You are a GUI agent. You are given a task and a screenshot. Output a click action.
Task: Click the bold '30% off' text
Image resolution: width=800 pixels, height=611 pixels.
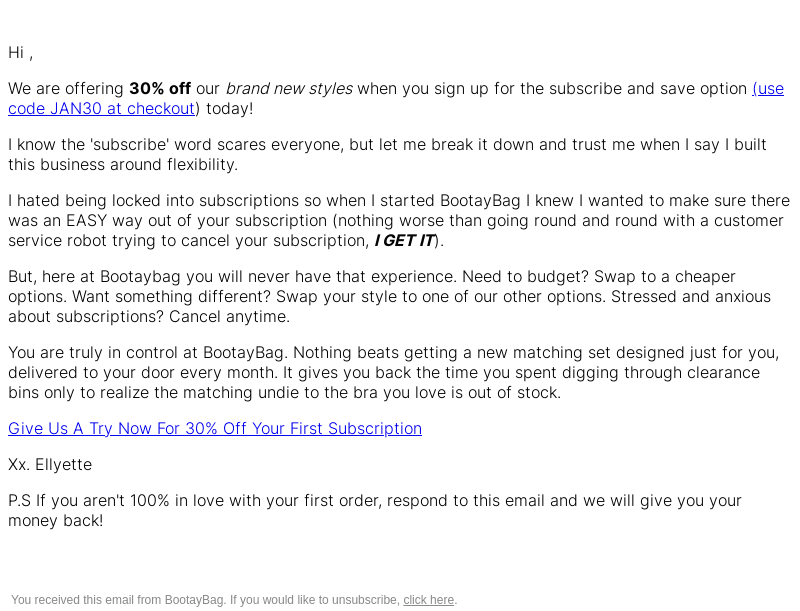[160, 89]
